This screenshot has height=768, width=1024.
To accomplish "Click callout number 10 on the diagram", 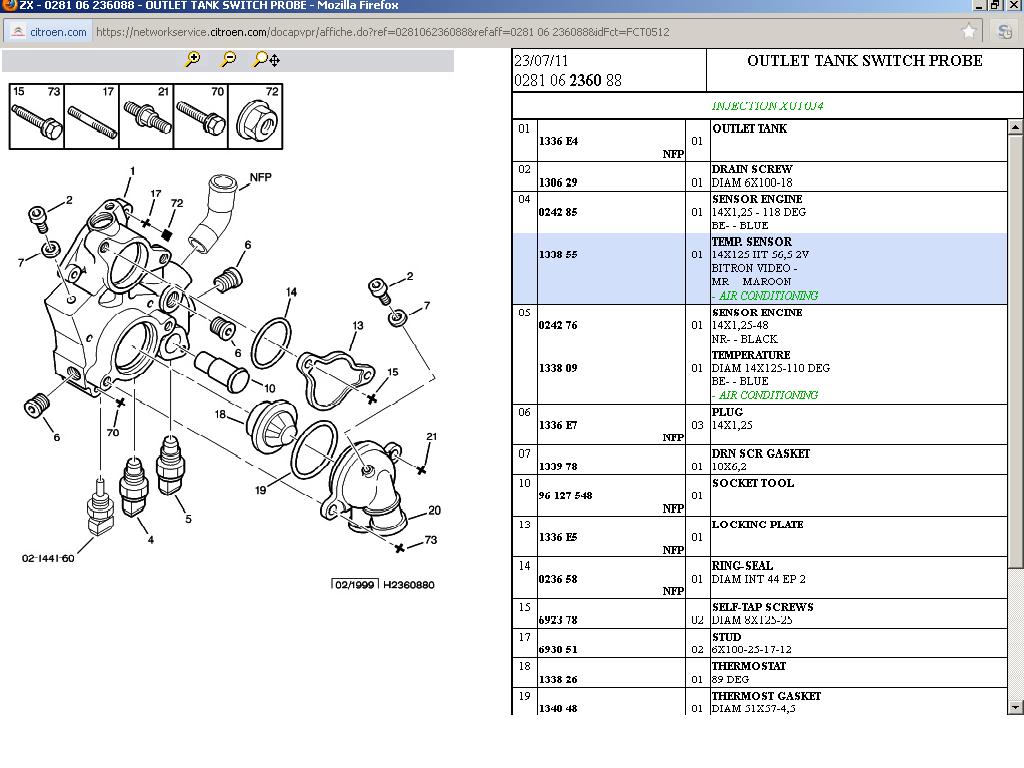I will point(269,388).
